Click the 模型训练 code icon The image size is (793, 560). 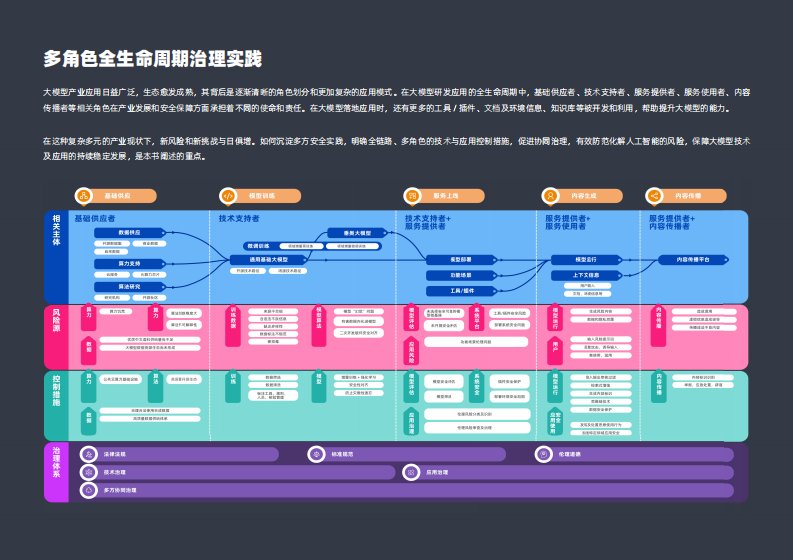pyautogui.click(x=227, y=196)
